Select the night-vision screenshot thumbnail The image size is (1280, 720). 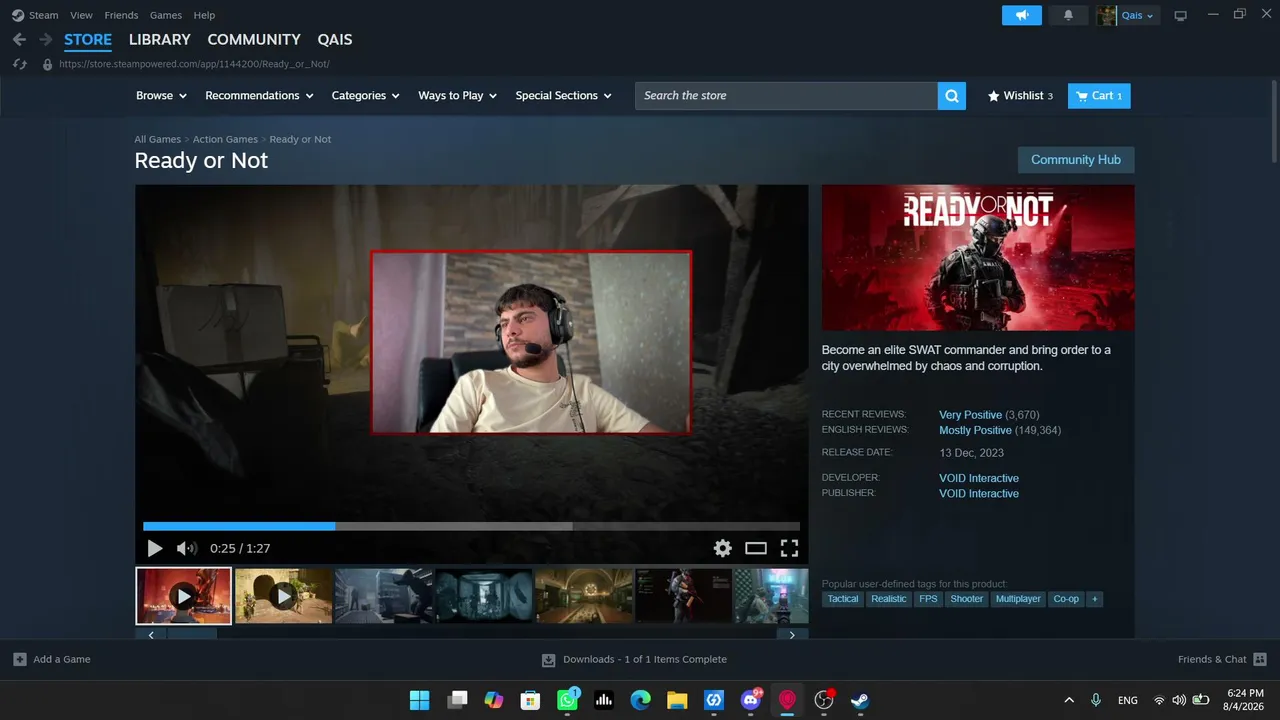click(483, 596)
